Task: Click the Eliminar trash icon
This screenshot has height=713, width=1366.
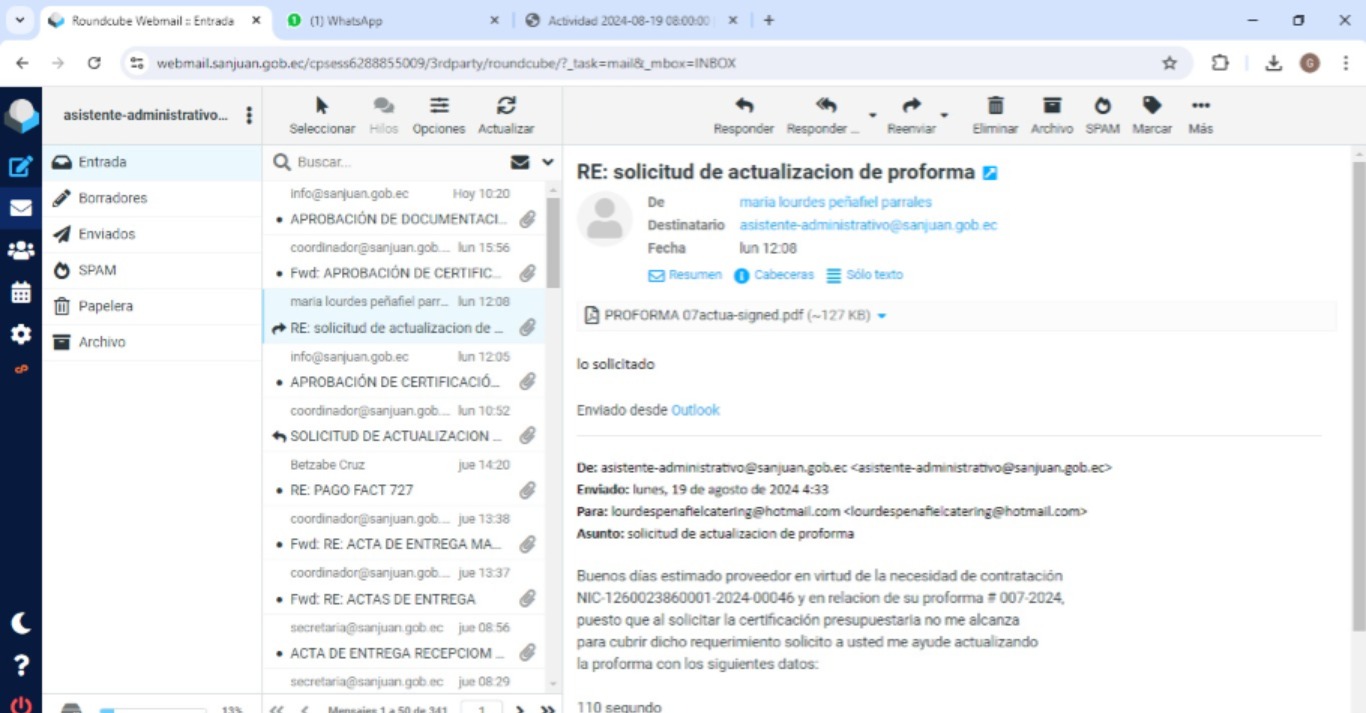Action: point(995,115)
